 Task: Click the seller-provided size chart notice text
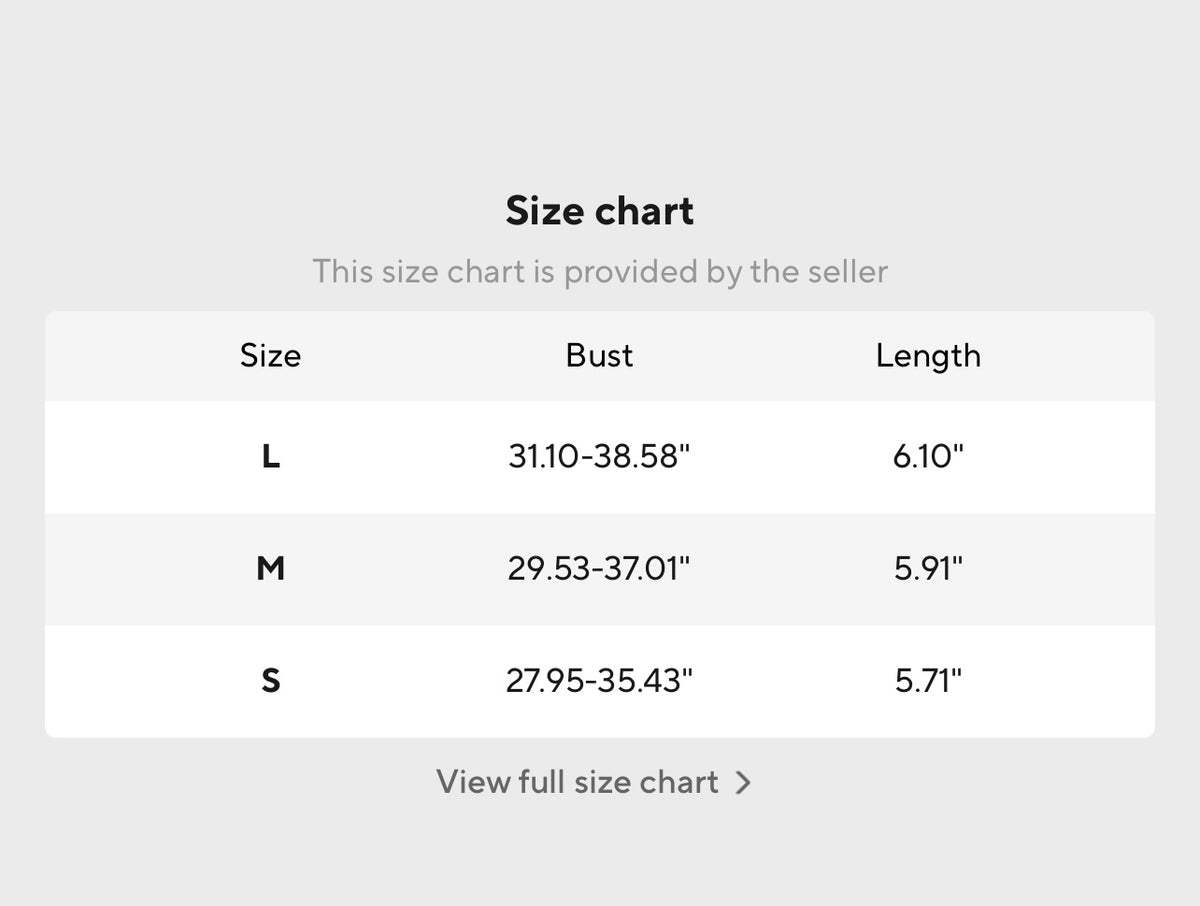599,271
